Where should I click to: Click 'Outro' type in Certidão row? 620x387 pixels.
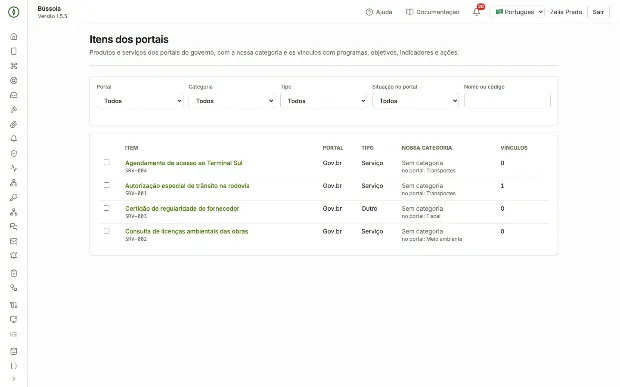[369, 209]
